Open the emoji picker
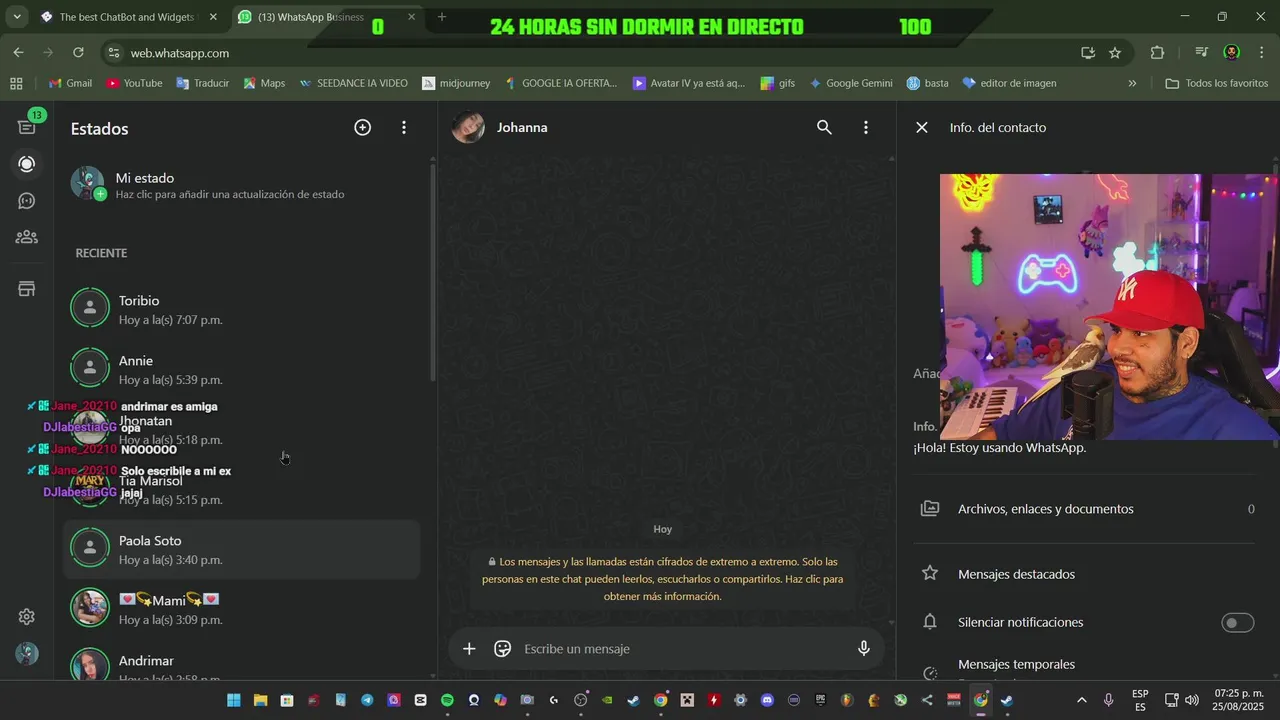The image size is (1280, 720). pyautogui.click(x=503, y=649)
